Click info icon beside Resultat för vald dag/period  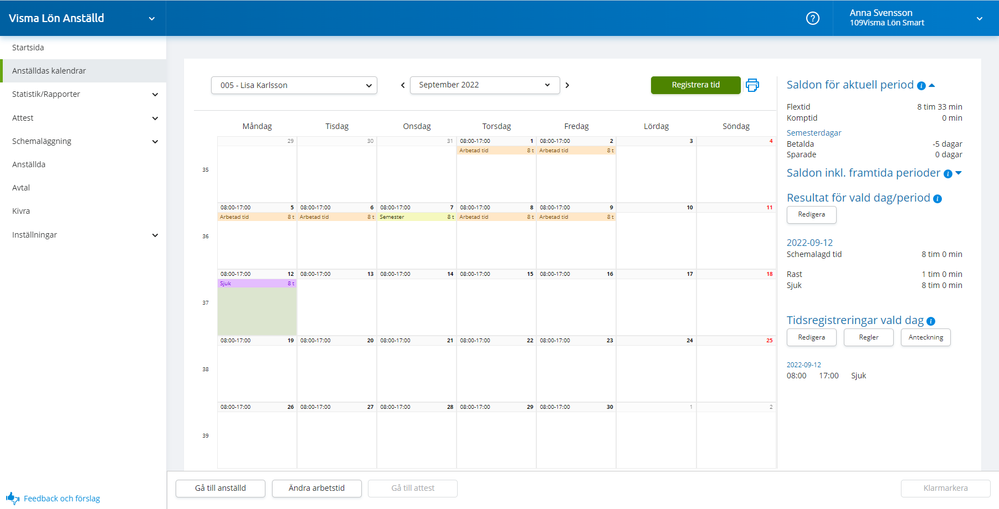point(937,199)
